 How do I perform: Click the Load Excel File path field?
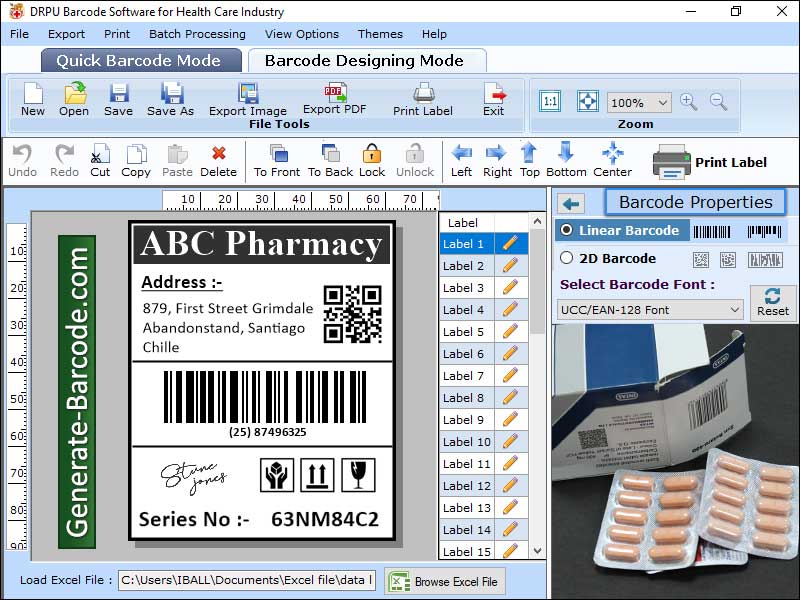pos(246,580)
